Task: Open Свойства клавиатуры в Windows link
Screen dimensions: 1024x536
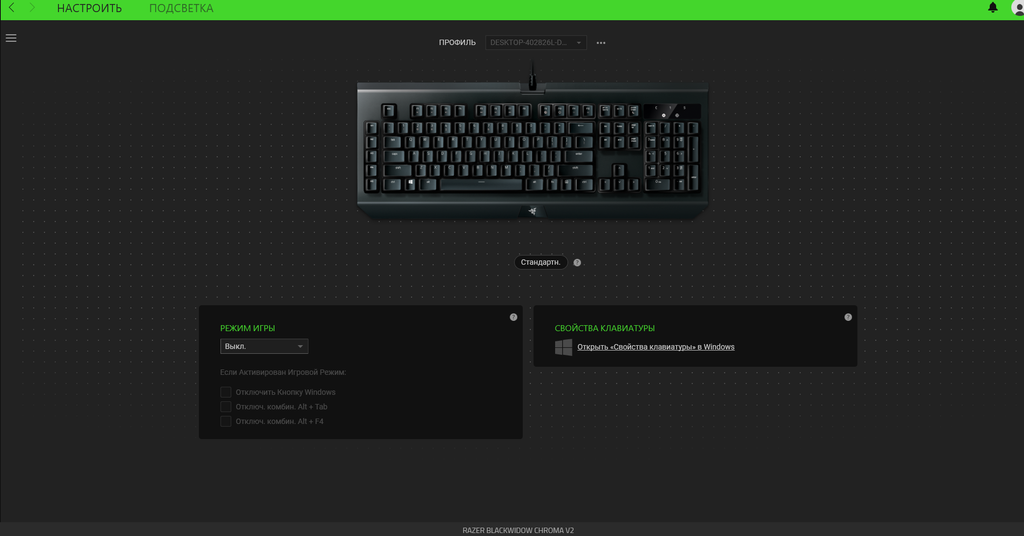Action: (656, 347)
